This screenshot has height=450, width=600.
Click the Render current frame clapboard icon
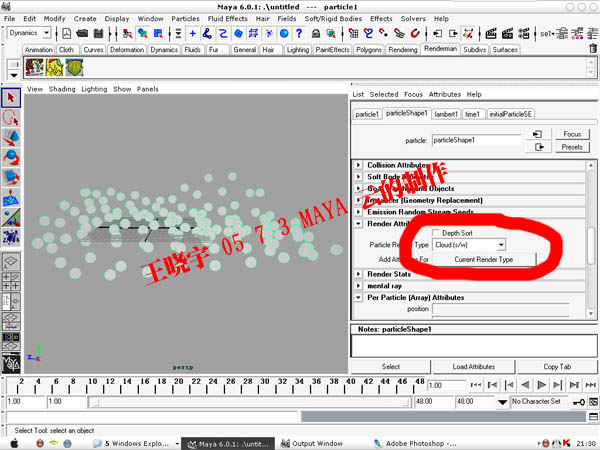(x=491, y=34)
